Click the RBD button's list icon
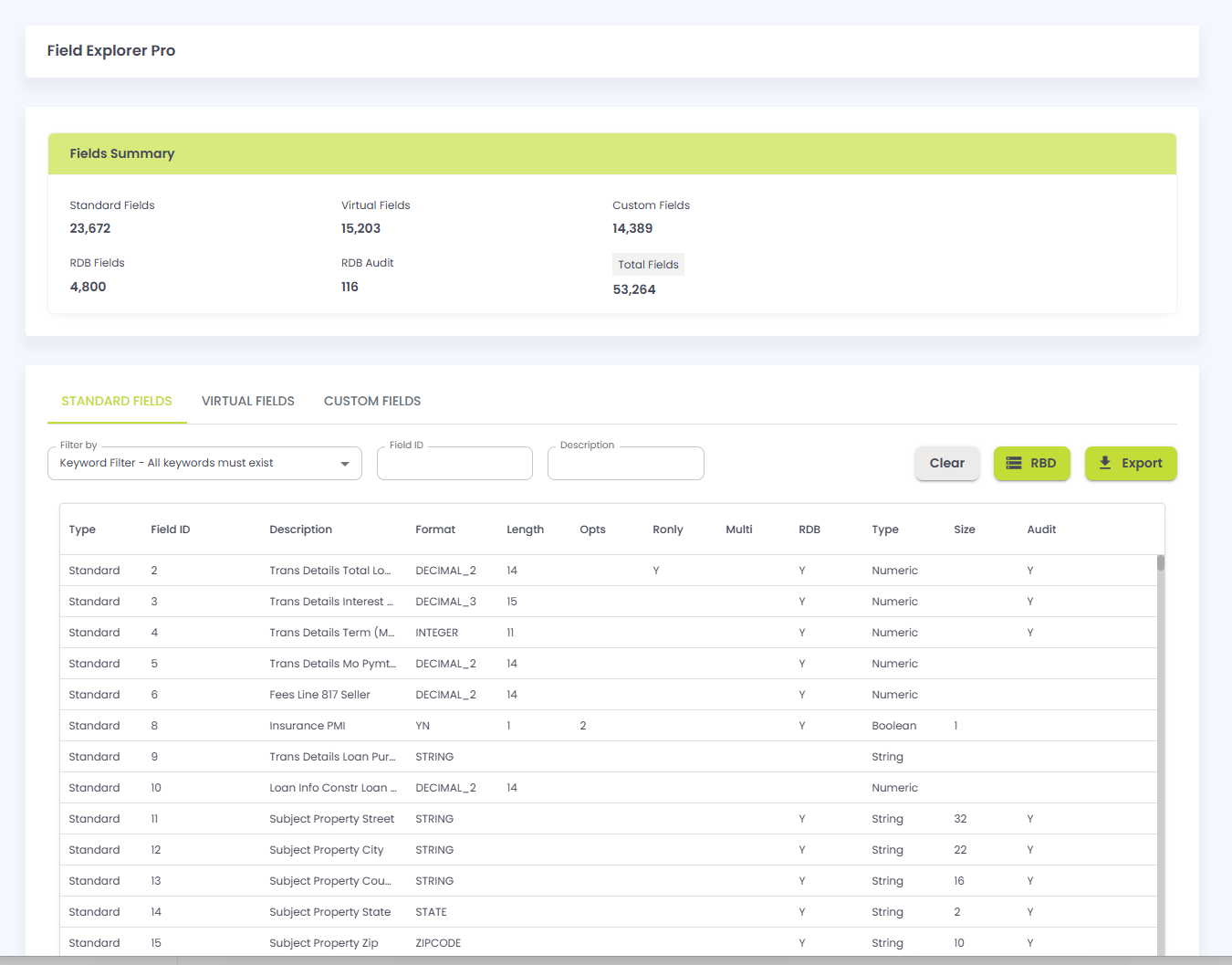 [x=1013, y=463]
